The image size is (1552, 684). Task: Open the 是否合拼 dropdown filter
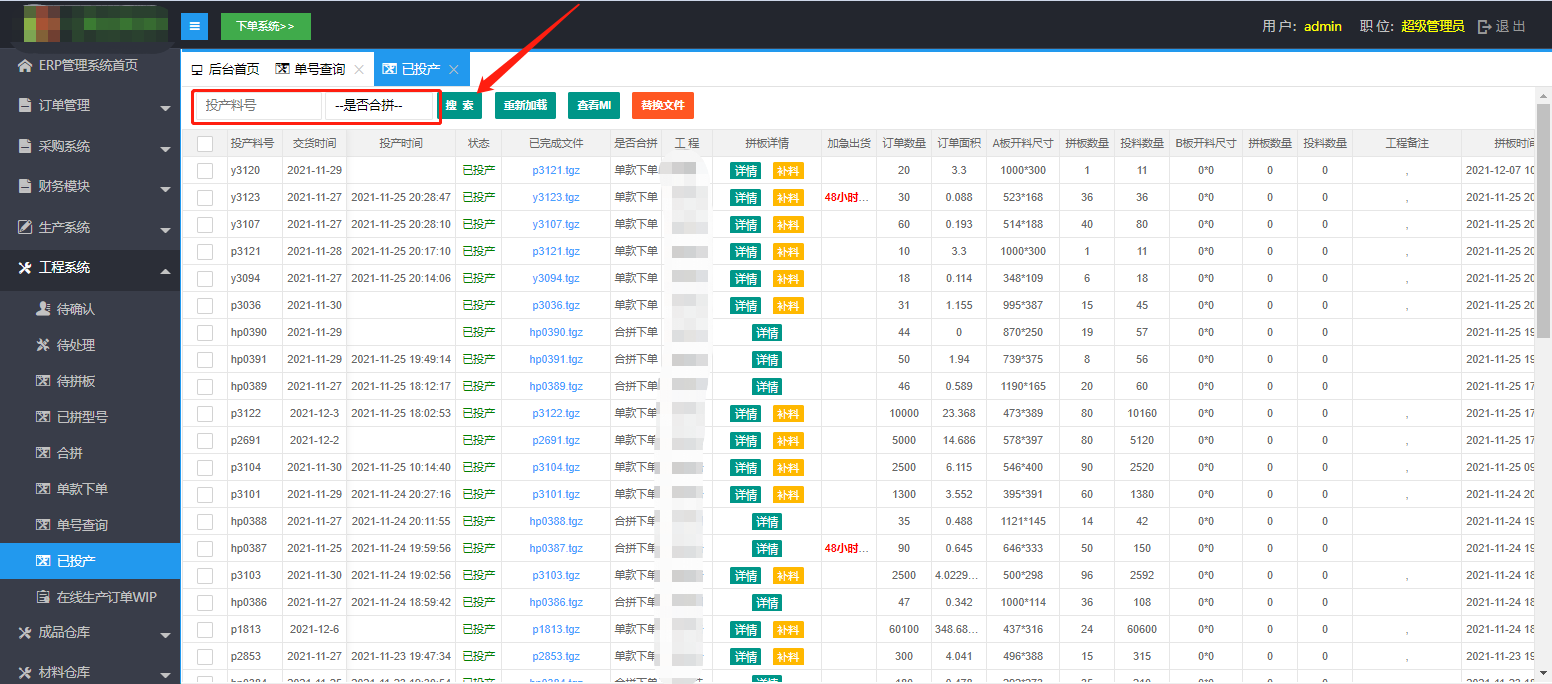380,105
